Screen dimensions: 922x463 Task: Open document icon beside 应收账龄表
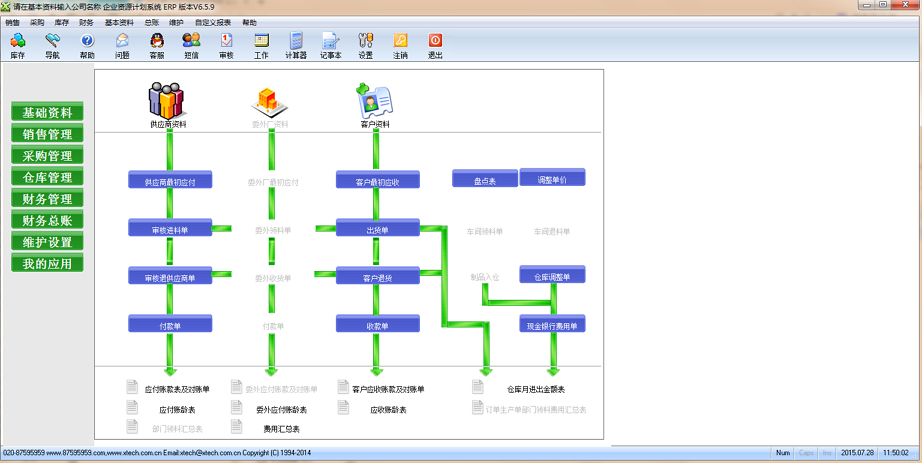pyautogui.click(x=343, y=407)
